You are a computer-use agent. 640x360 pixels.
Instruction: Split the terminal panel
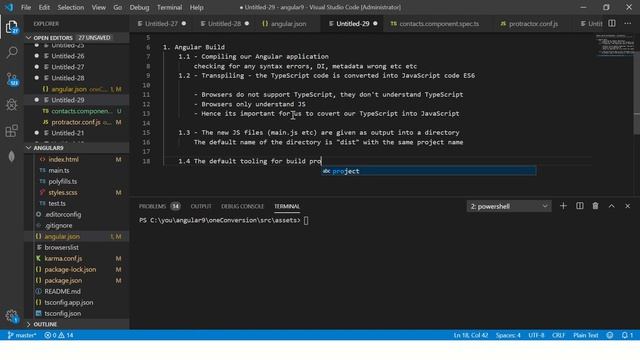tap(580, 206)
